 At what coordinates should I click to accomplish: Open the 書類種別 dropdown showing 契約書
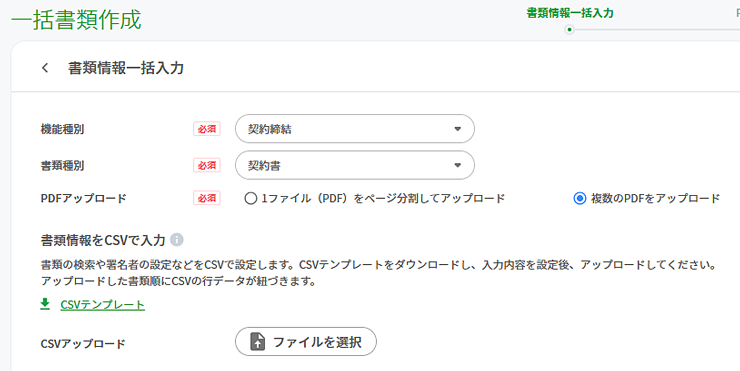click(x=355, y=165)
